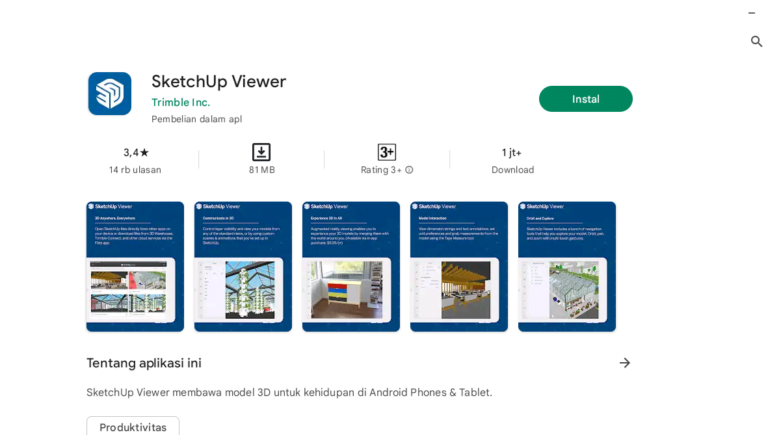Viewport: 768px width, 435px height.
Task: View the 'Model Interaction' screenshot
Action: click(x=459, y=266)
